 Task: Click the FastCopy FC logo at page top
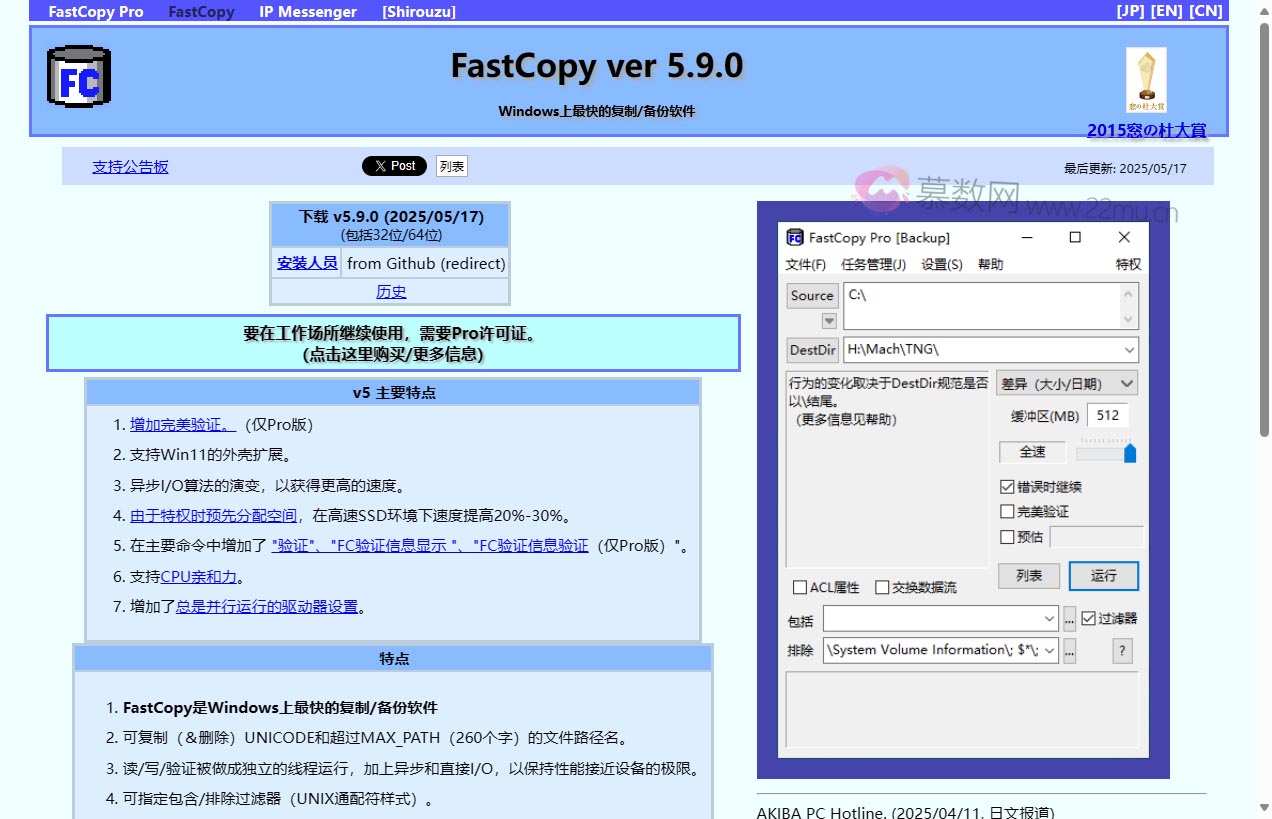coord(77,75)
